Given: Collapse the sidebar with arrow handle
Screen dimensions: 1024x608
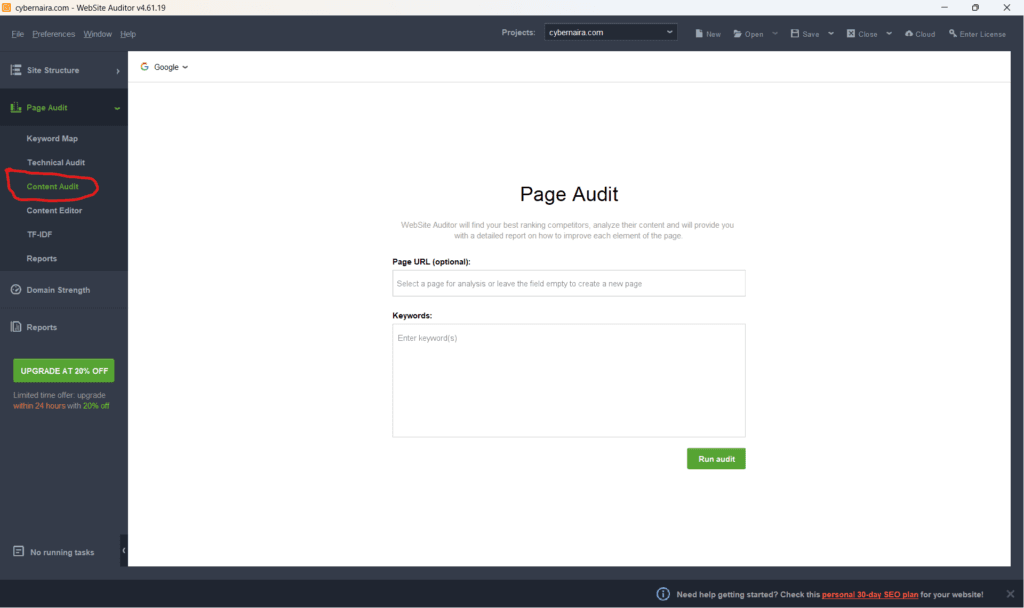Looking at the screenshot, I should click(124, 551).
